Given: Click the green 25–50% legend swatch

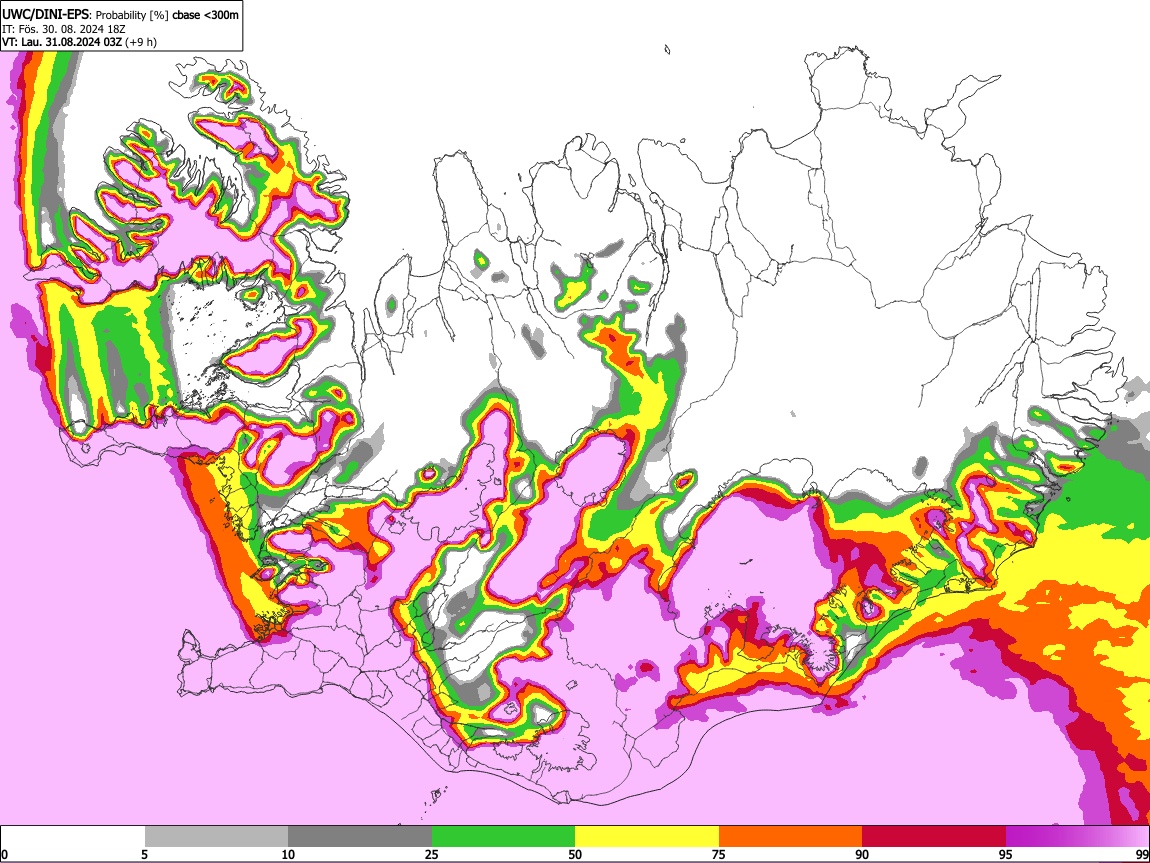Looking at the screenshot, I should pos(503,837).
